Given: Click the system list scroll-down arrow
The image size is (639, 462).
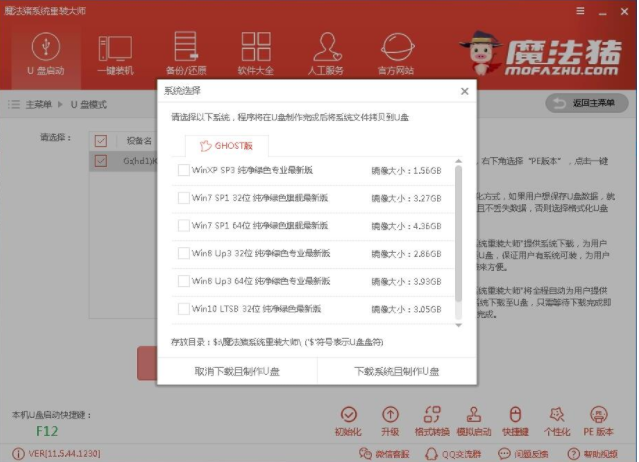Looking at the screenshot, I should tap(458, 325).
